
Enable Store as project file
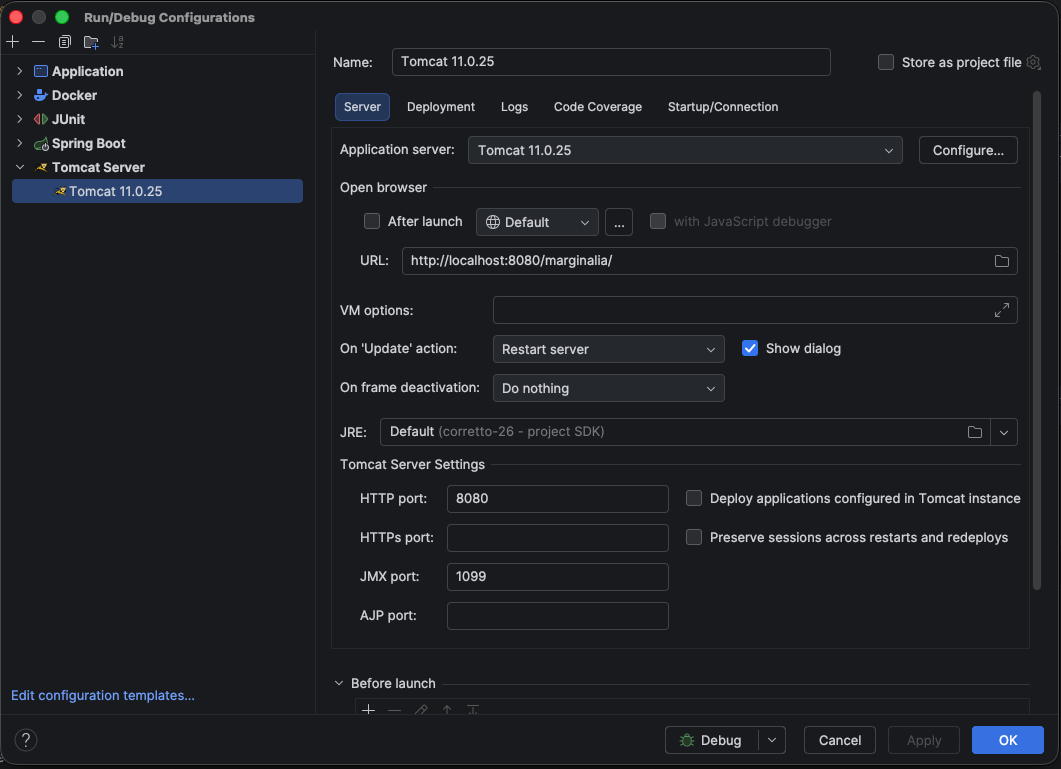pyautogui.click(x=885, y=62)
